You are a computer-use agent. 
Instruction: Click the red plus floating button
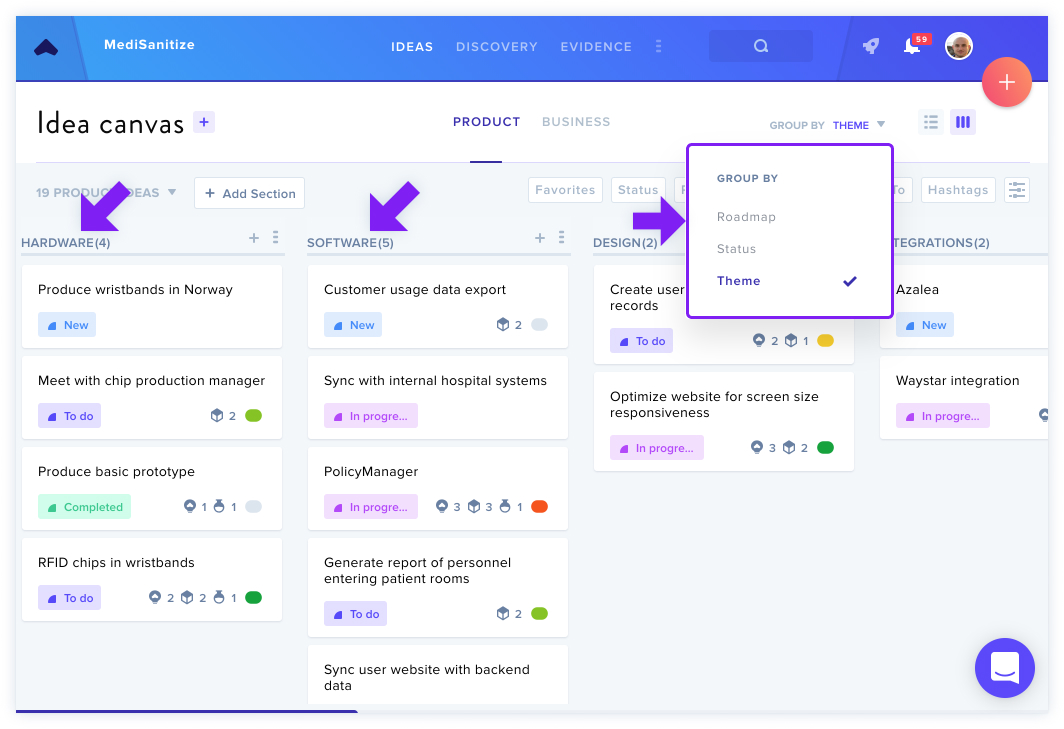[1006, 82]
